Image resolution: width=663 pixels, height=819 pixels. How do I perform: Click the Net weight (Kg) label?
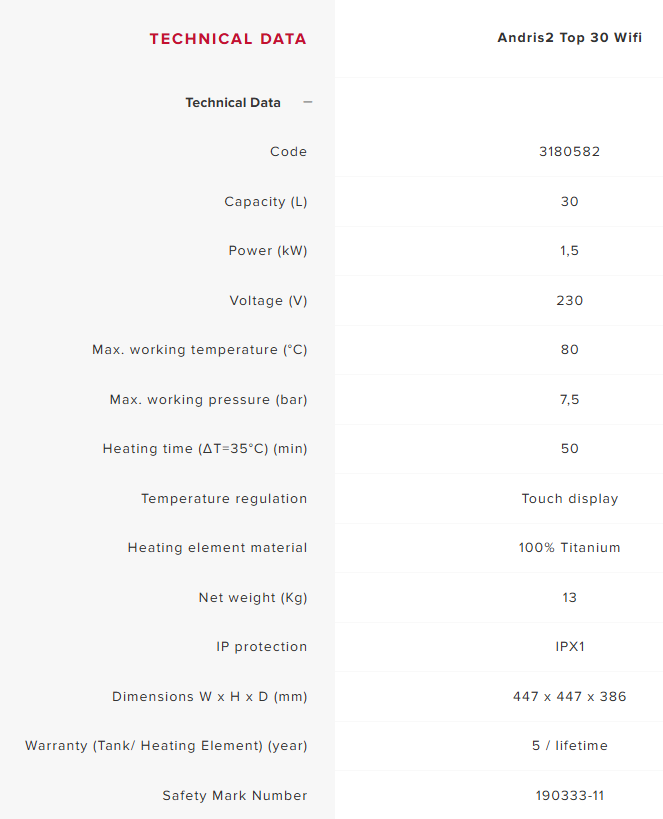[253, 597]
